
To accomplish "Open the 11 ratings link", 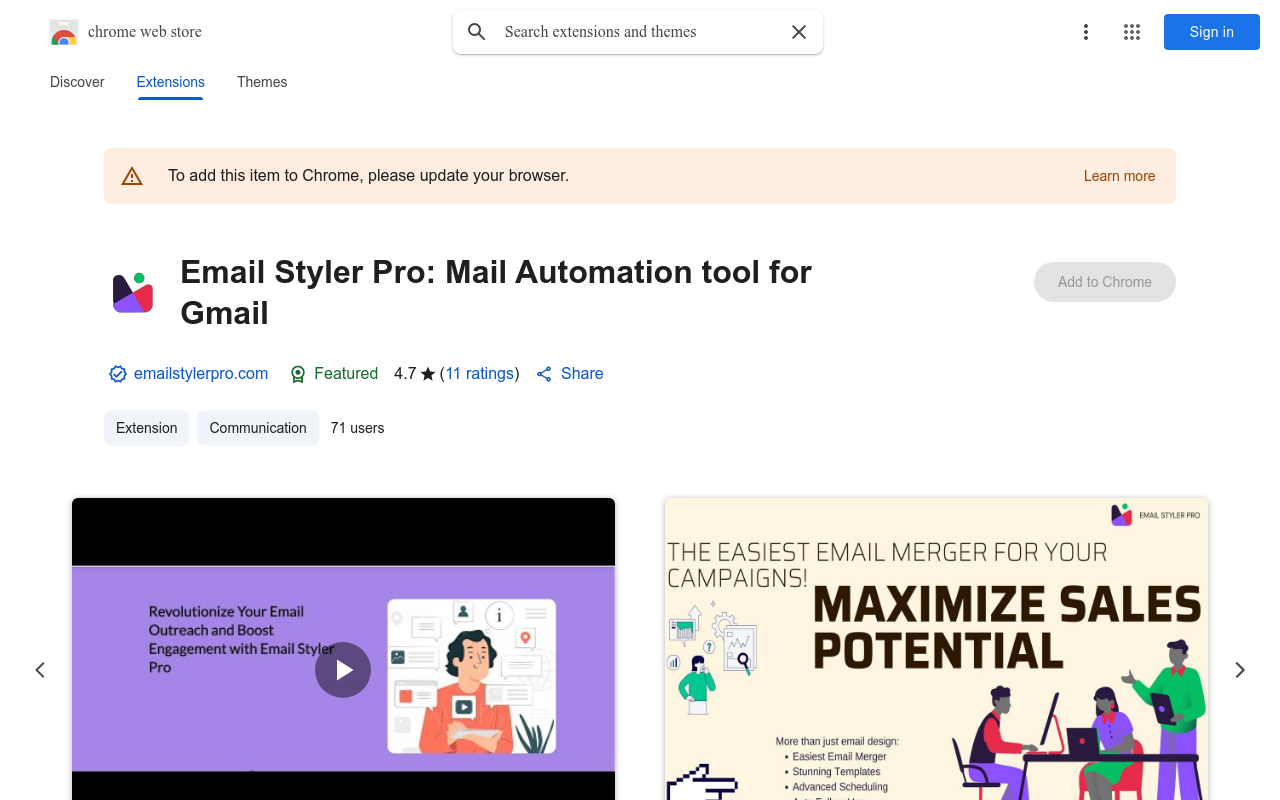I will [480, 374].
